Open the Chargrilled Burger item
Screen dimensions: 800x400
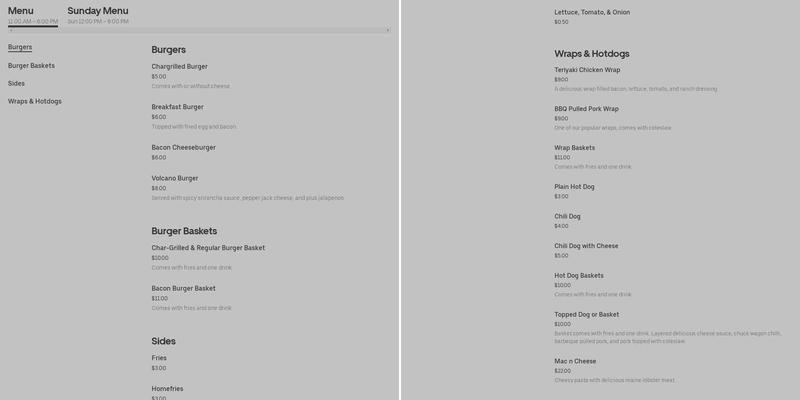(180, 67)
